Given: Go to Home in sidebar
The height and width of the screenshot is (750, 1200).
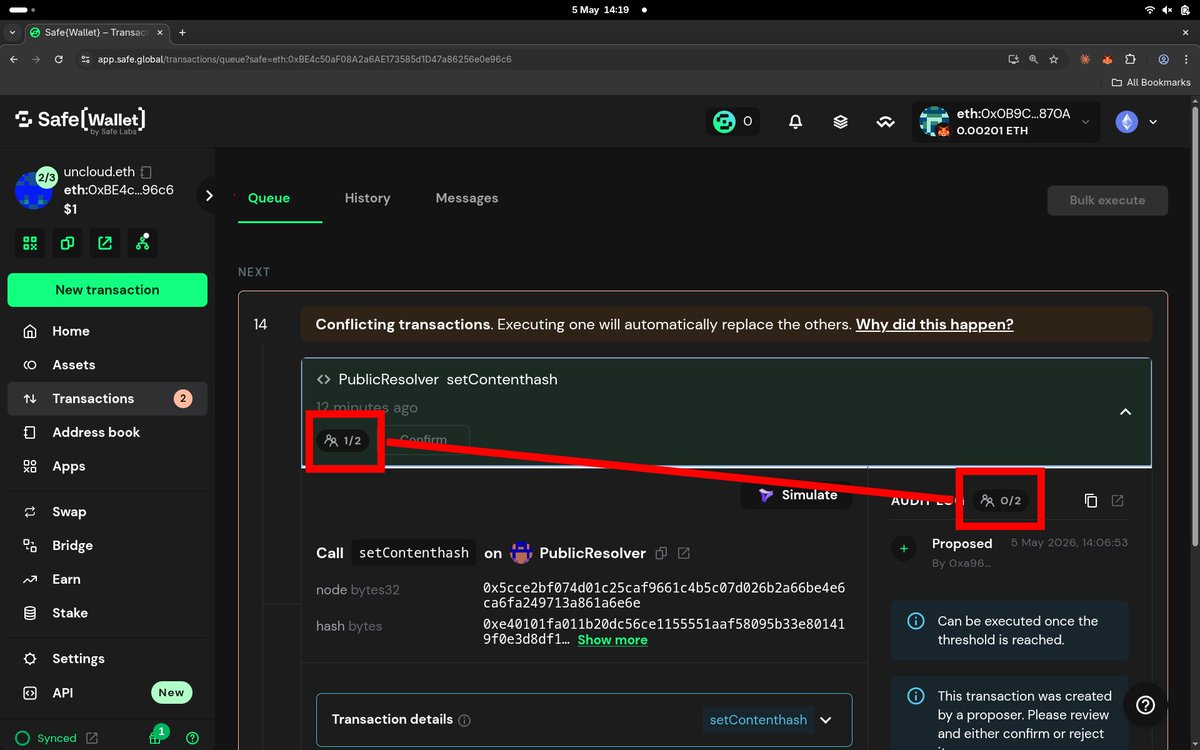Looking at the screenshot, I should pos(107,331).
